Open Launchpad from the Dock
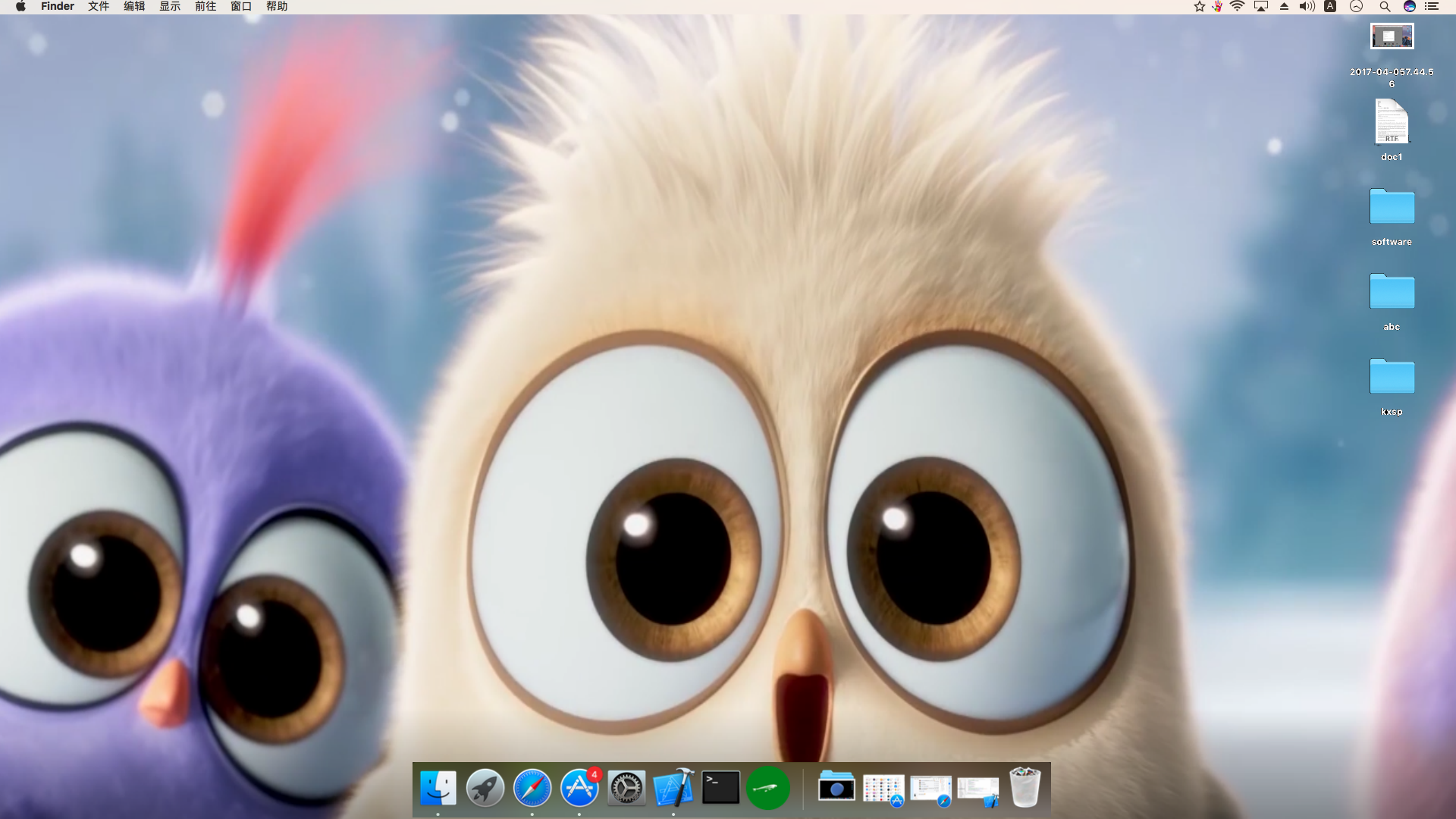 tap(485, 788)
